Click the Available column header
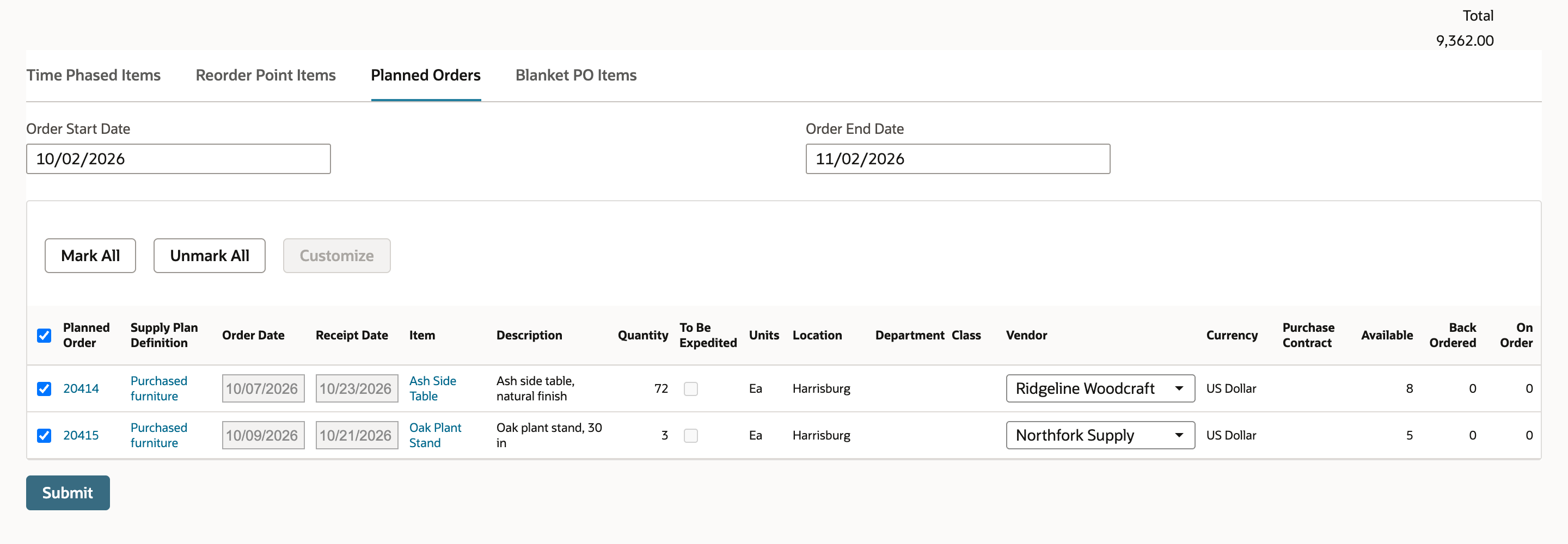The width and height of the screenshot is (1568, 544). tap(1387, 335)
